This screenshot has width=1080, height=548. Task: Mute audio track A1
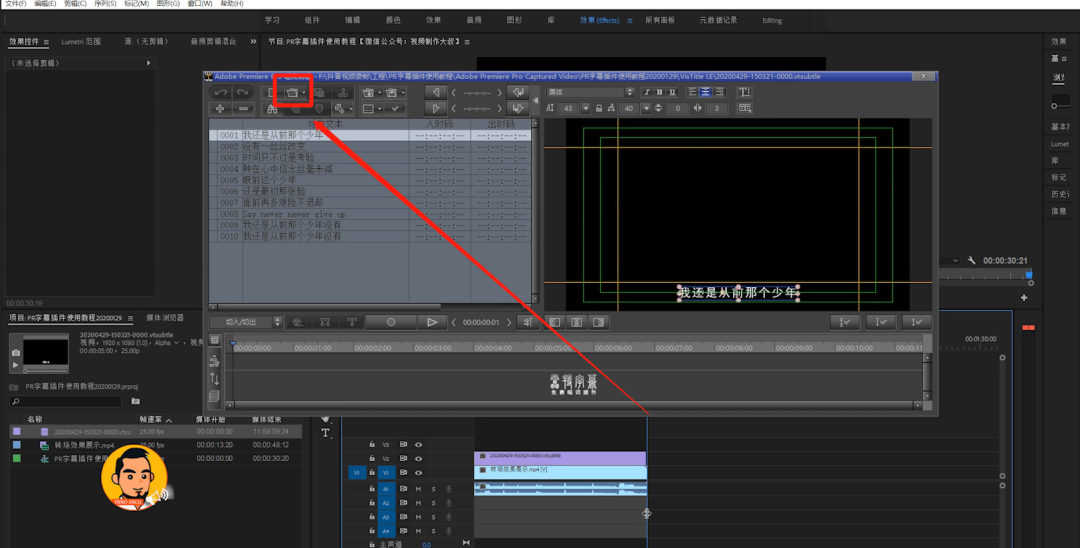(x=418, y=489)
